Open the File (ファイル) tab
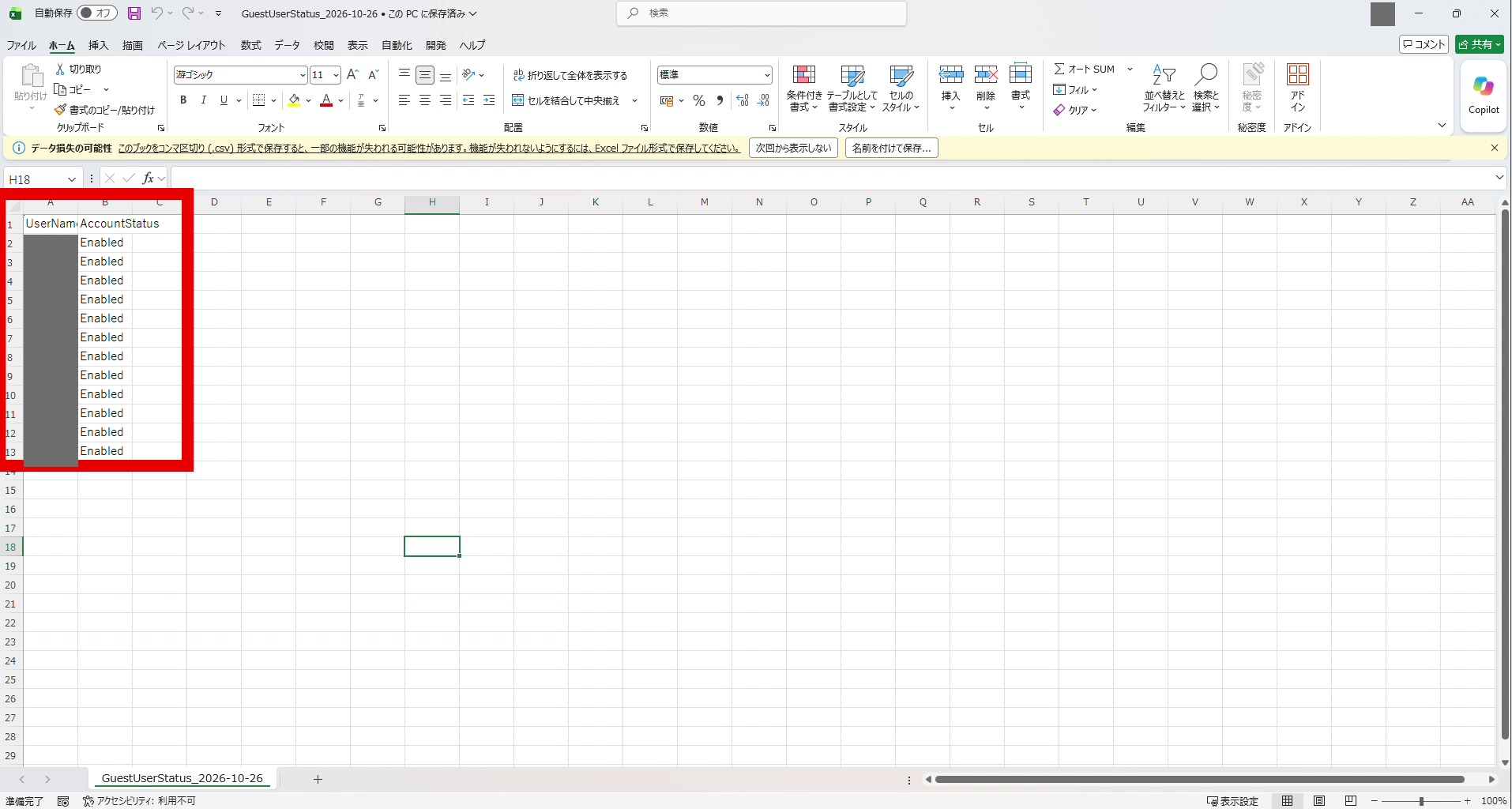The image size is (1512, 809). click(21, 45)
